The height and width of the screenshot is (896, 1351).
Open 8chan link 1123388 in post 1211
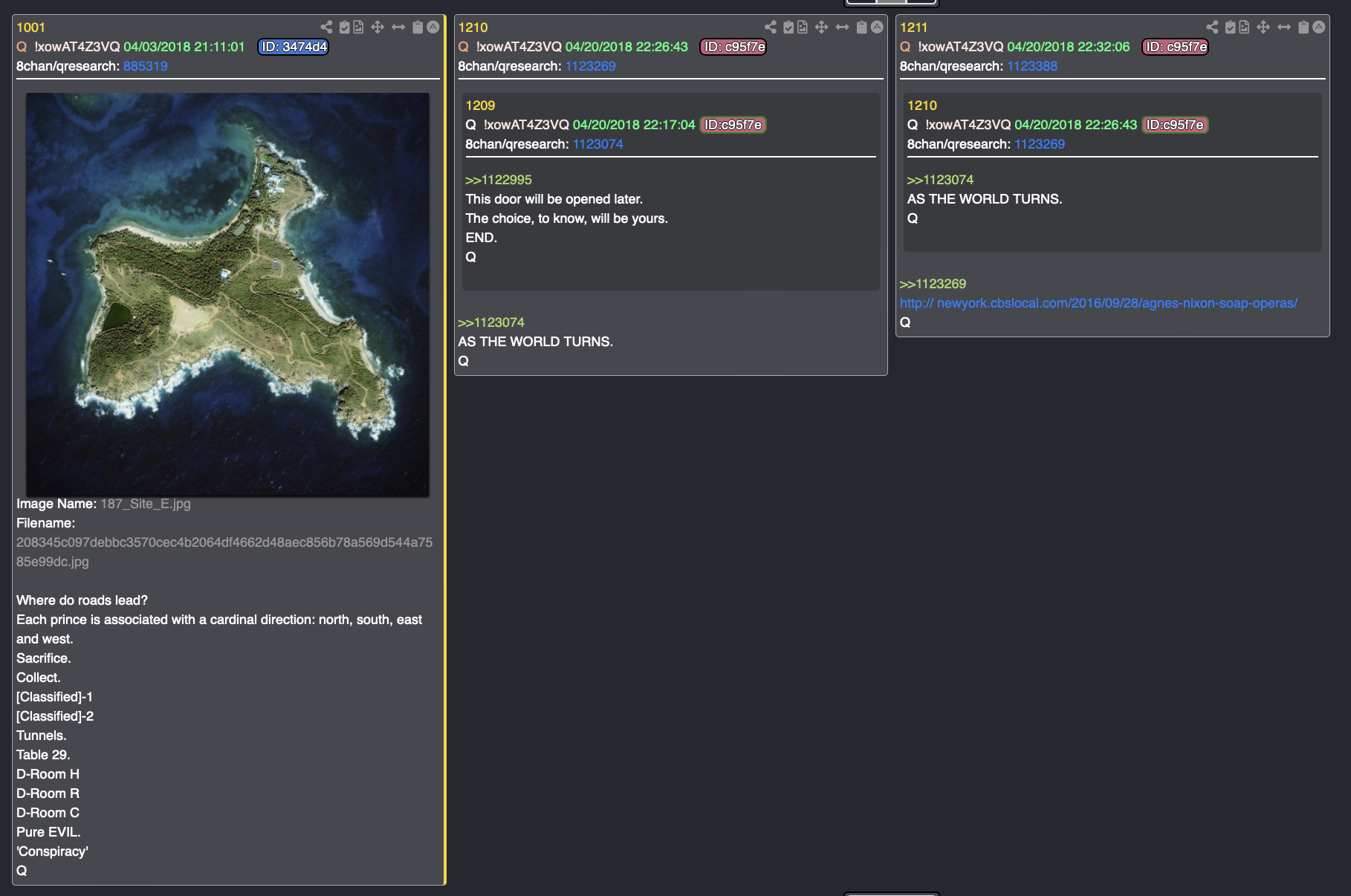pos(1032,66)
